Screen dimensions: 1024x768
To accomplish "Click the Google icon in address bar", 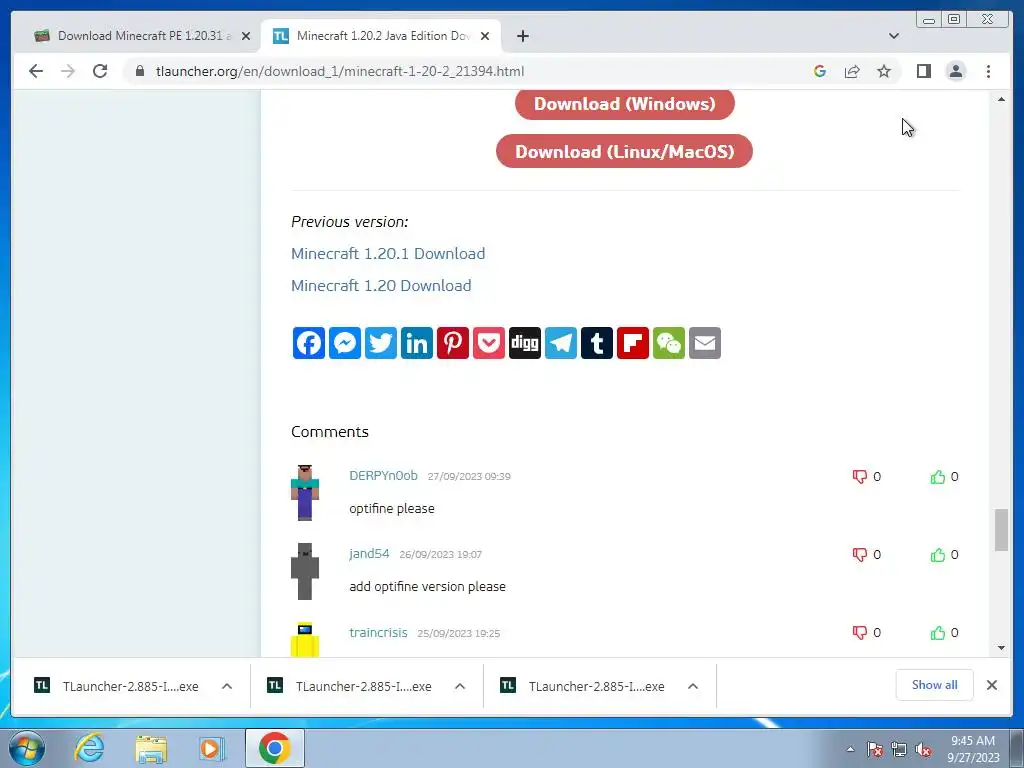I will (x=820, y=71).
